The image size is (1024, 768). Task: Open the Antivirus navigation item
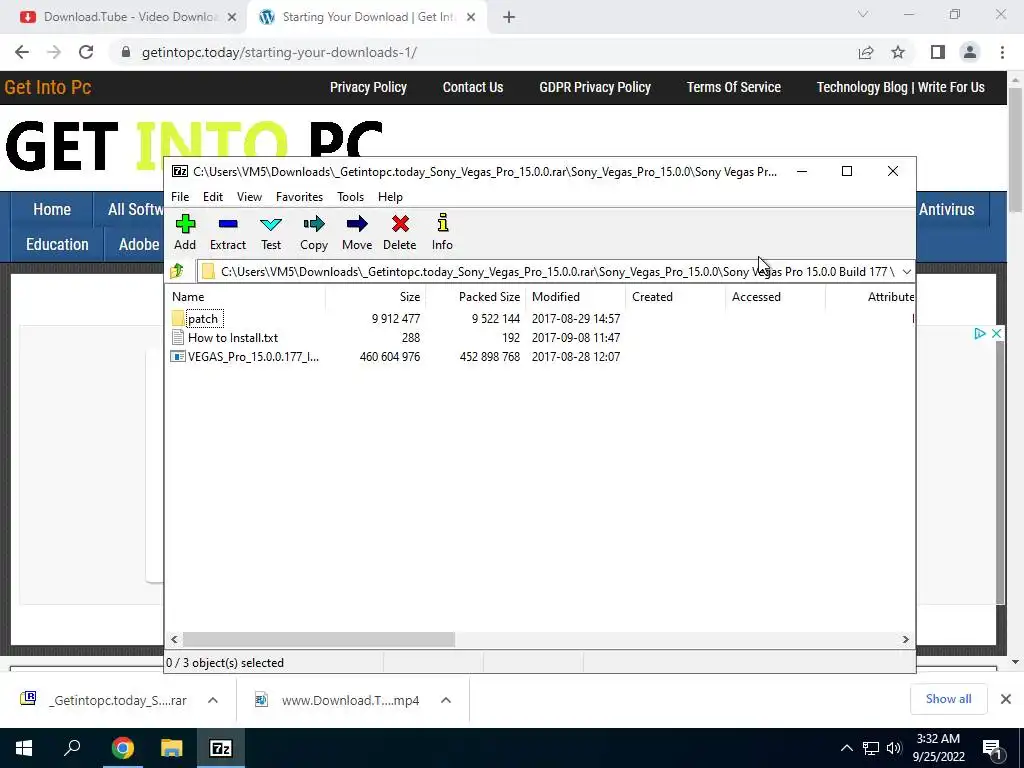pyautogui.click(x=946, y=210)
